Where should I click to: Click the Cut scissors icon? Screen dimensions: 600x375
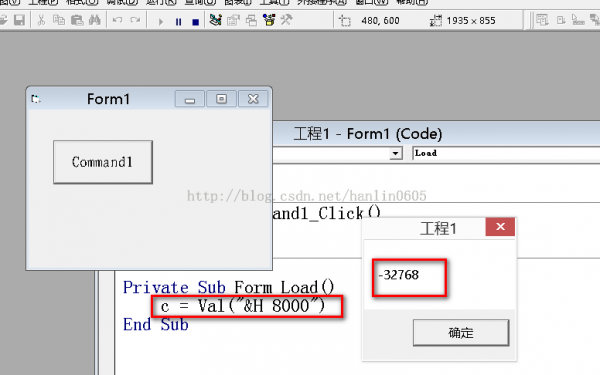pyautogui.click(x=41, y=20)
